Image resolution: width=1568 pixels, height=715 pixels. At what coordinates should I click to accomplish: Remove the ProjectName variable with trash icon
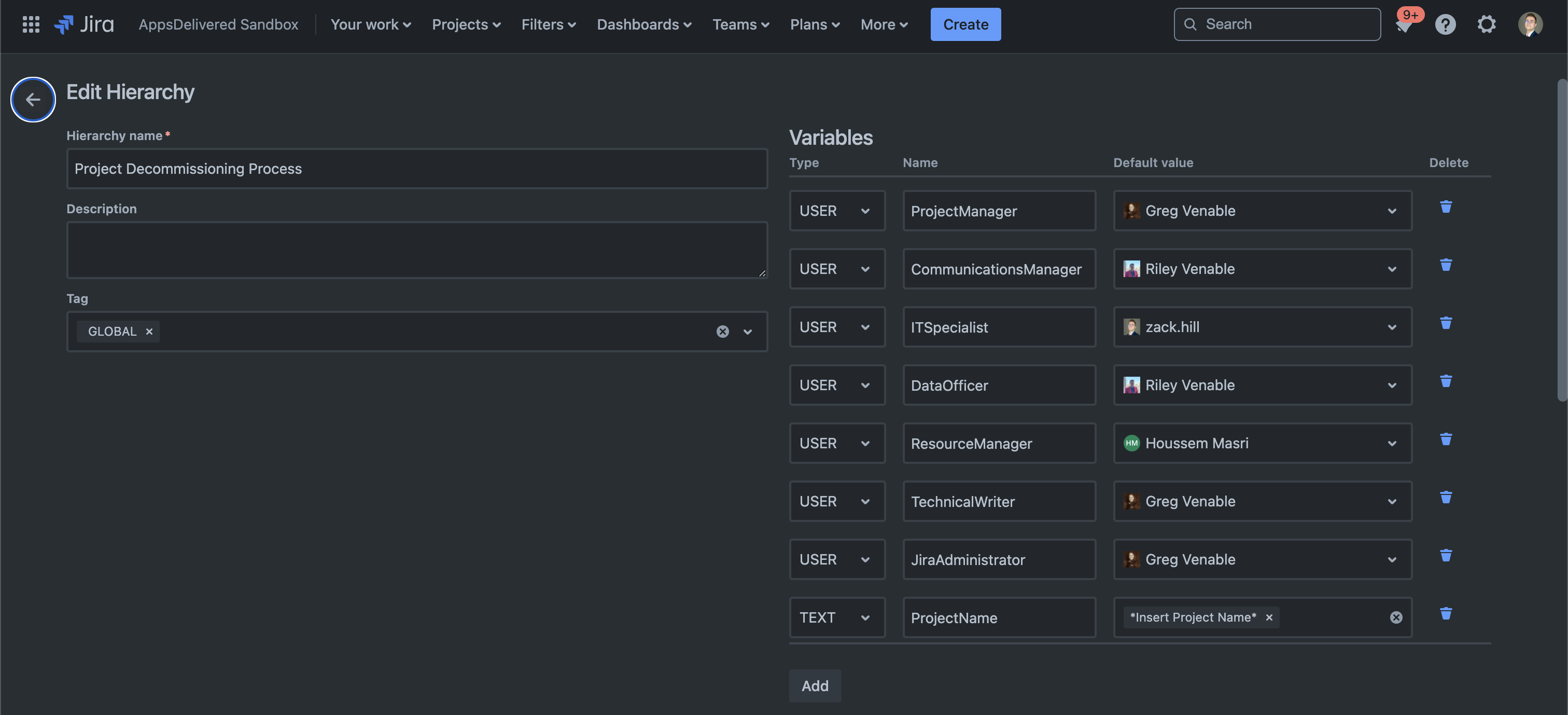[x=1446, y=613]
